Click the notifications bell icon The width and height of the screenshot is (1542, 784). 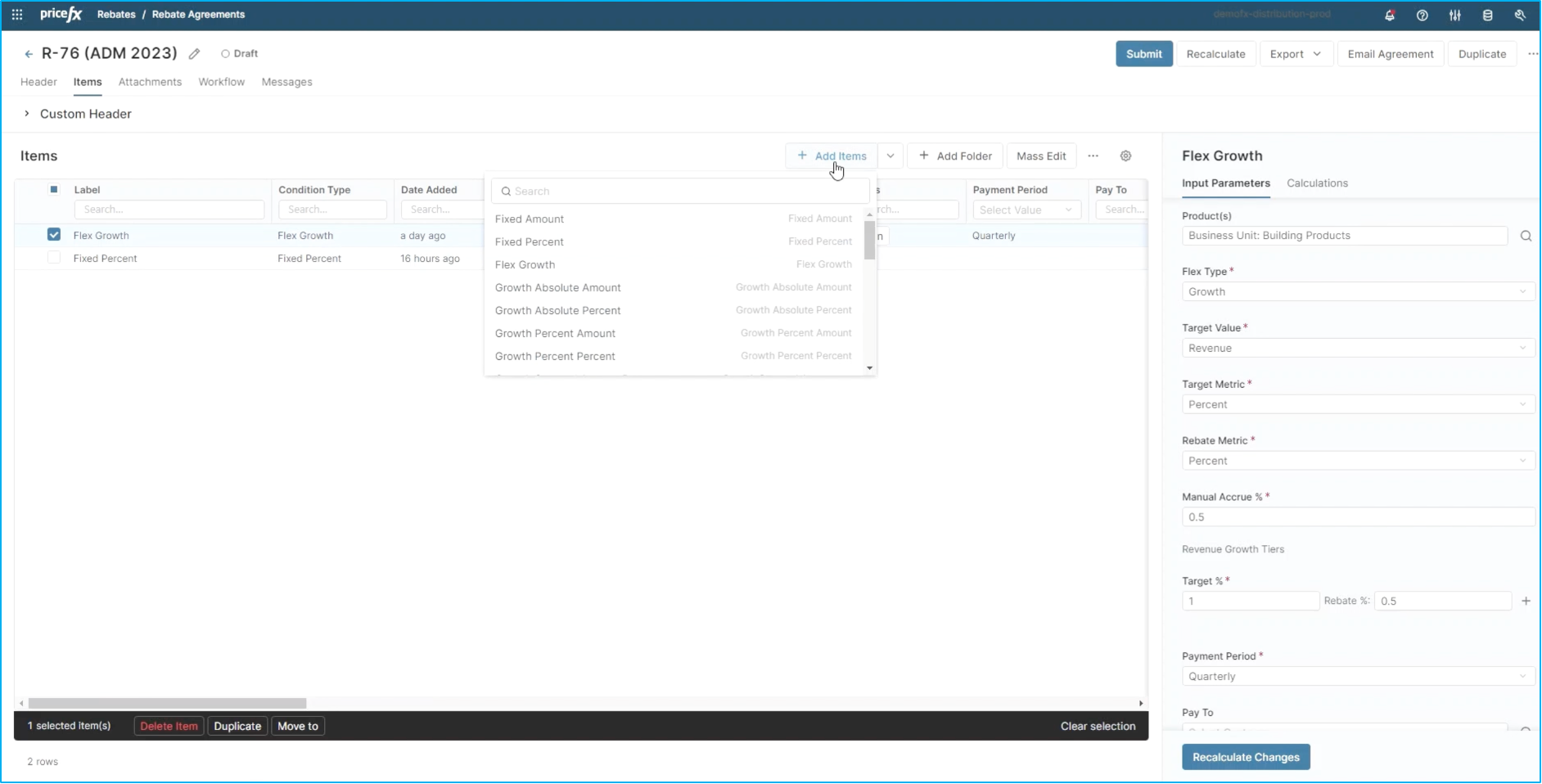[1390, 16]
